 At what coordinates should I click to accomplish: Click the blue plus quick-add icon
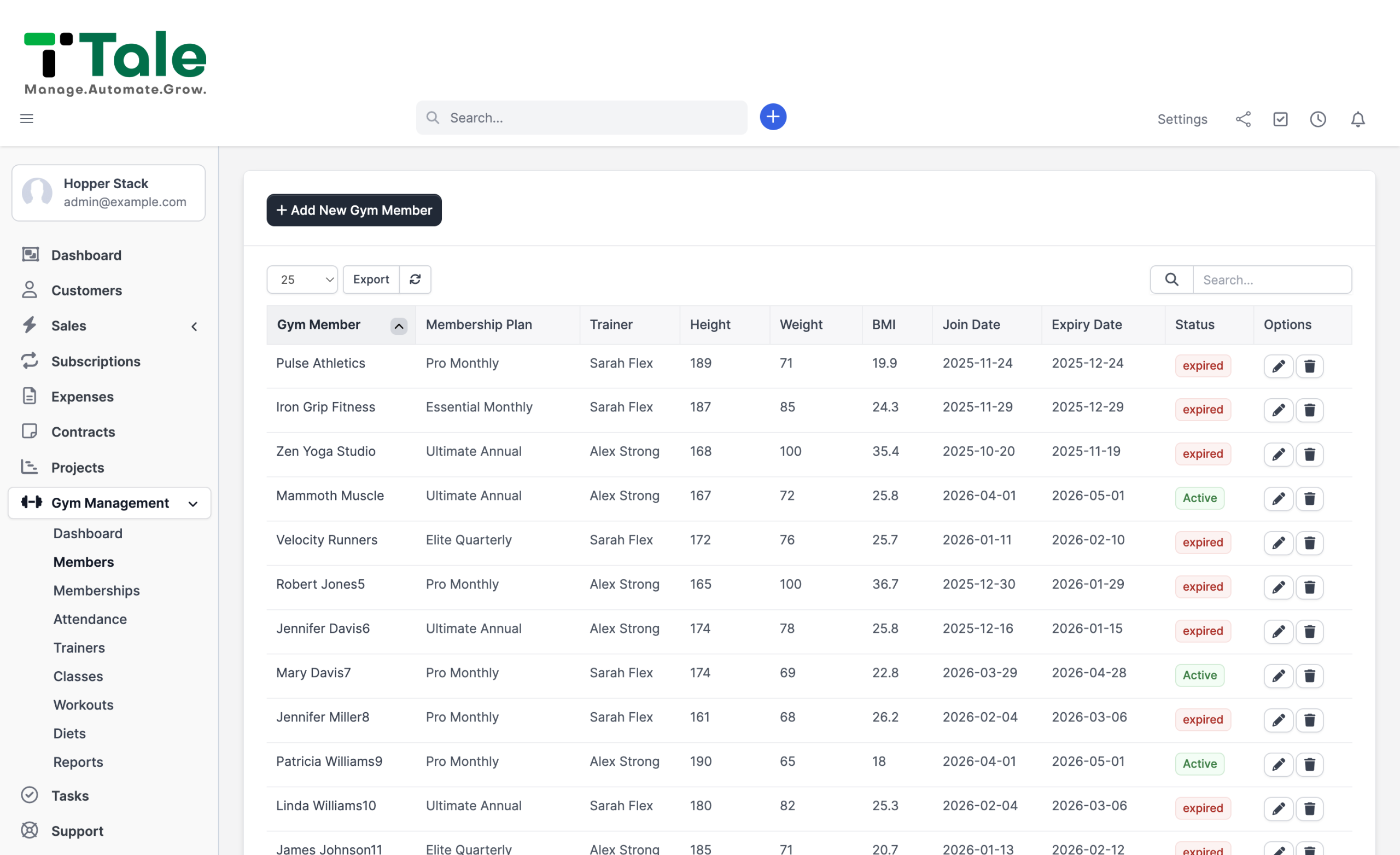[x=773, y=117]
